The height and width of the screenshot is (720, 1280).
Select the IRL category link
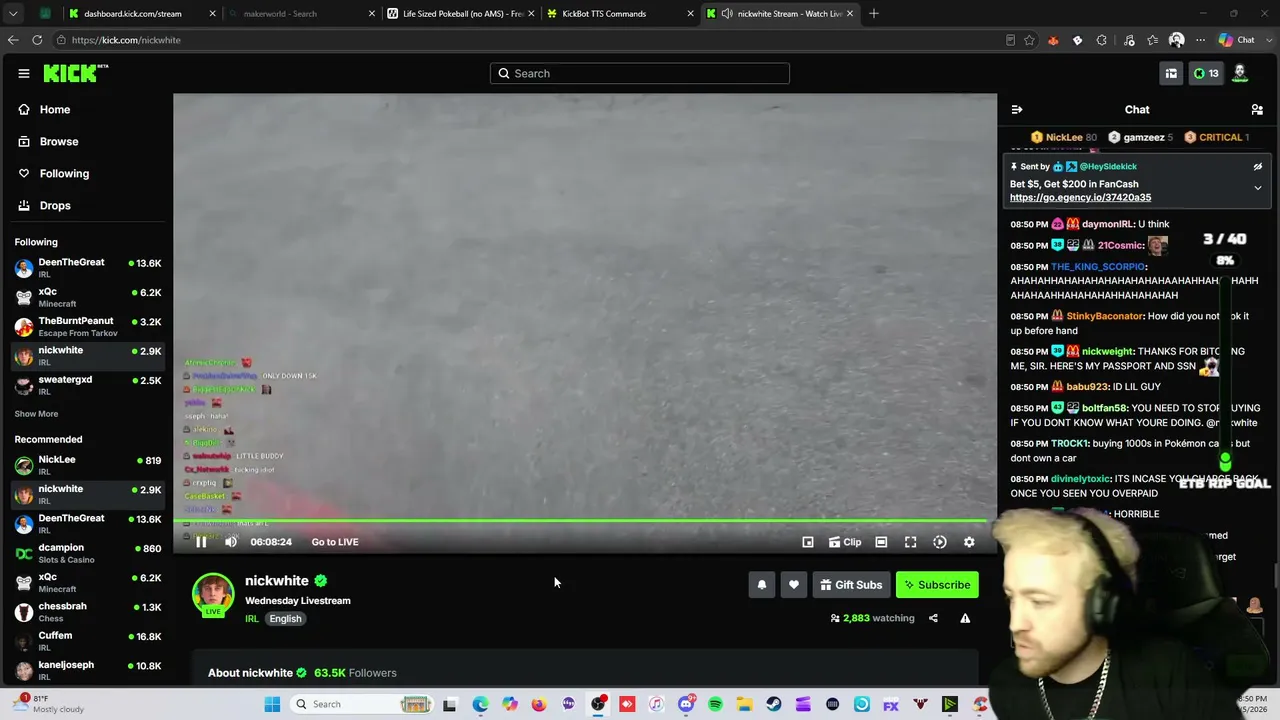(252, 619)
